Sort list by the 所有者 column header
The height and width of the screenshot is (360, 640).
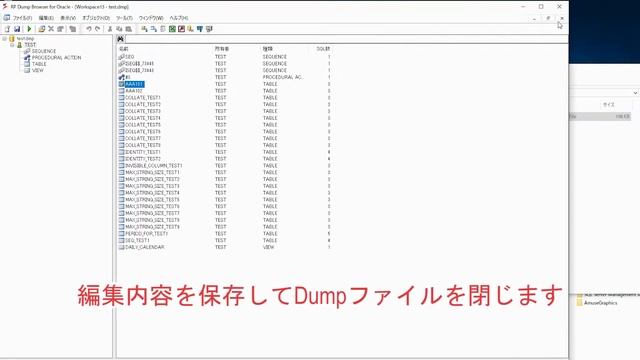pos(222,49)
